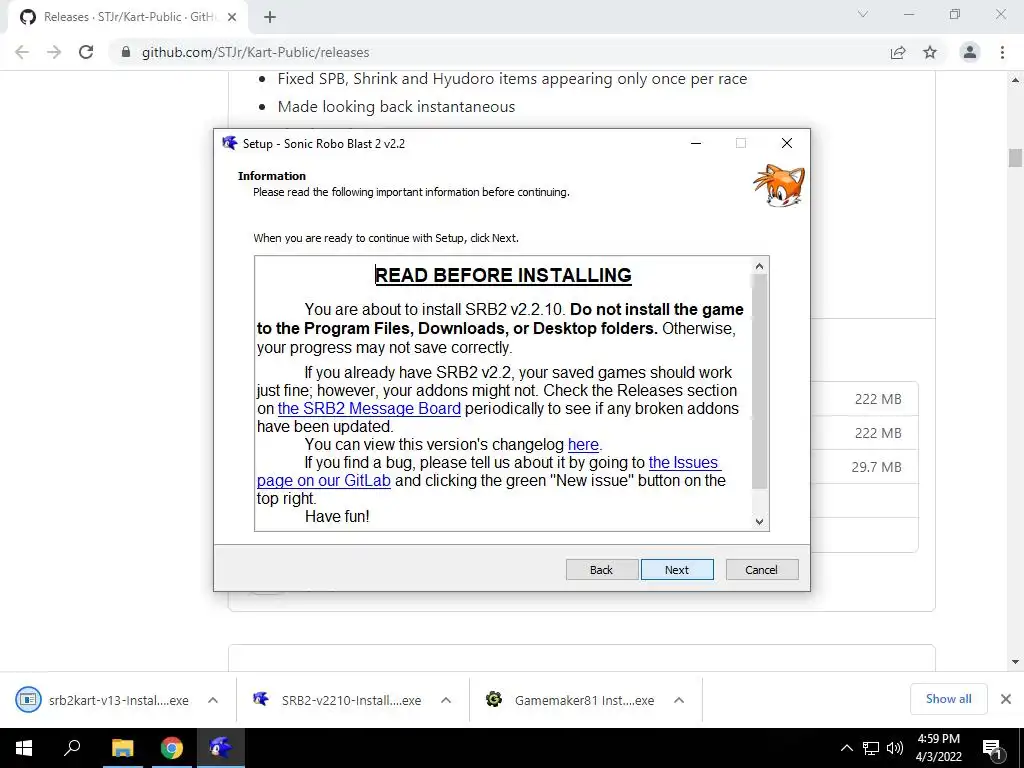Open volume control tray icon

tap(895, 748)
